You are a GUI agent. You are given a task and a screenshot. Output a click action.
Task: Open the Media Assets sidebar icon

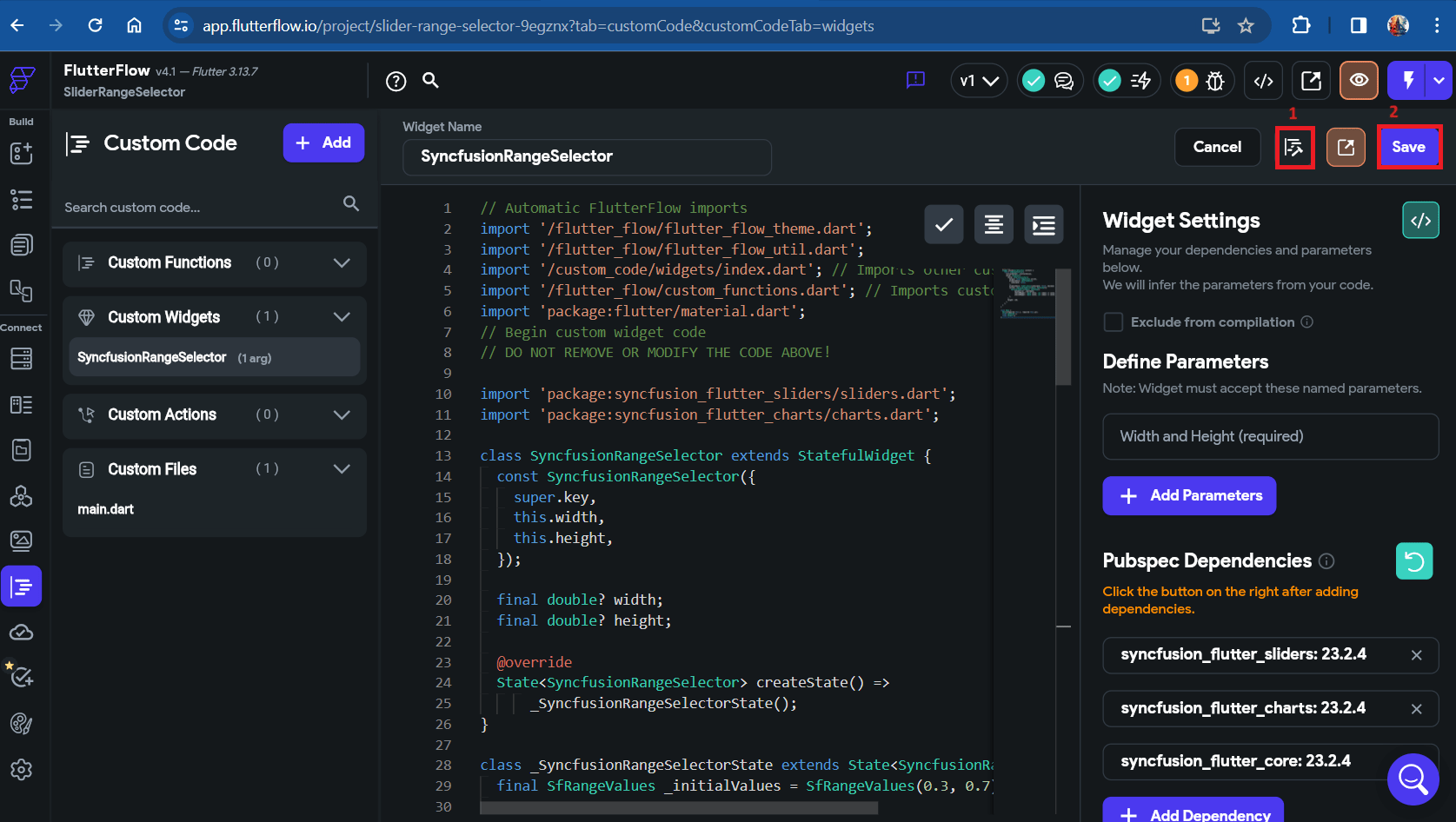pos(21,541)
